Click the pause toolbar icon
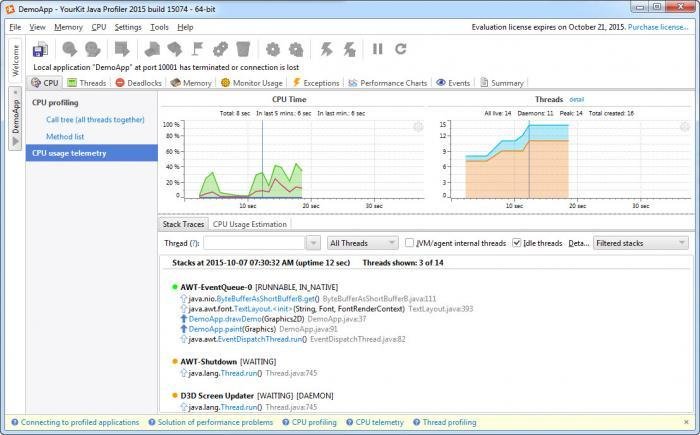700x435 pixels. [x=377, y=49]
